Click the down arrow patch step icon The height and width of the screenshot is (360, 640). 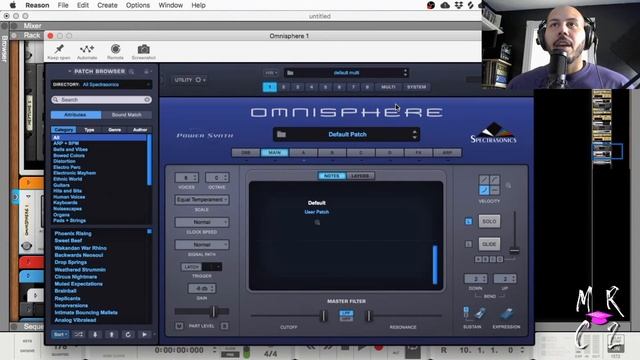(95, 334)
